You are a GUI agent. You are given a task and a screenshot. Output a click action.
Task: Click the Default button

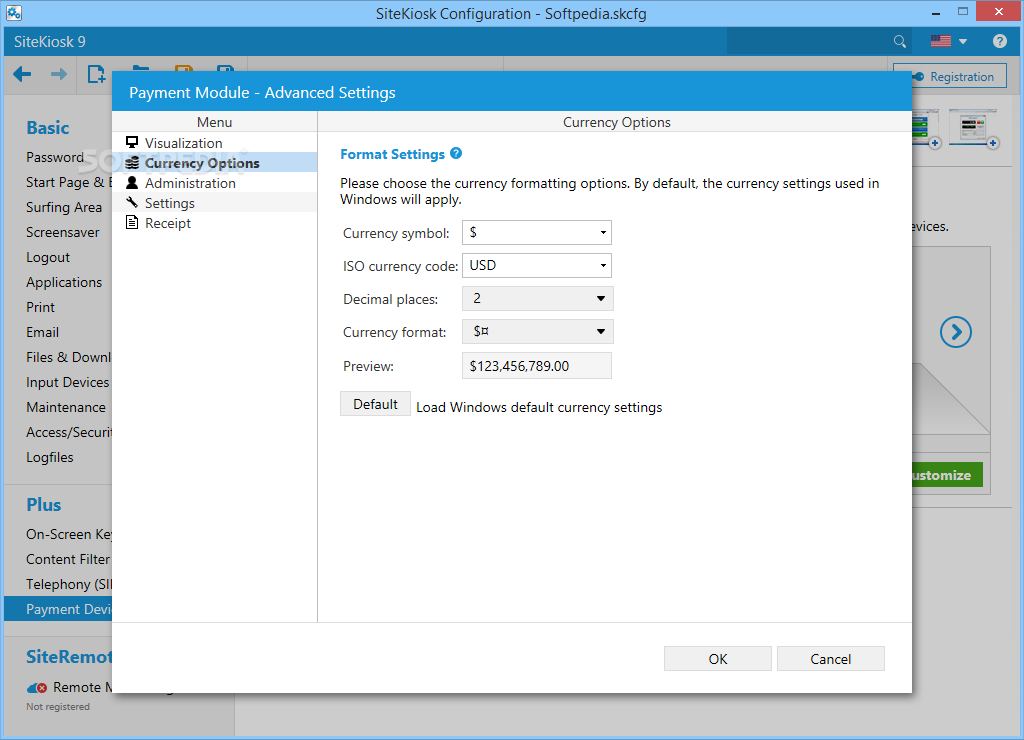[x=376, y=404]
